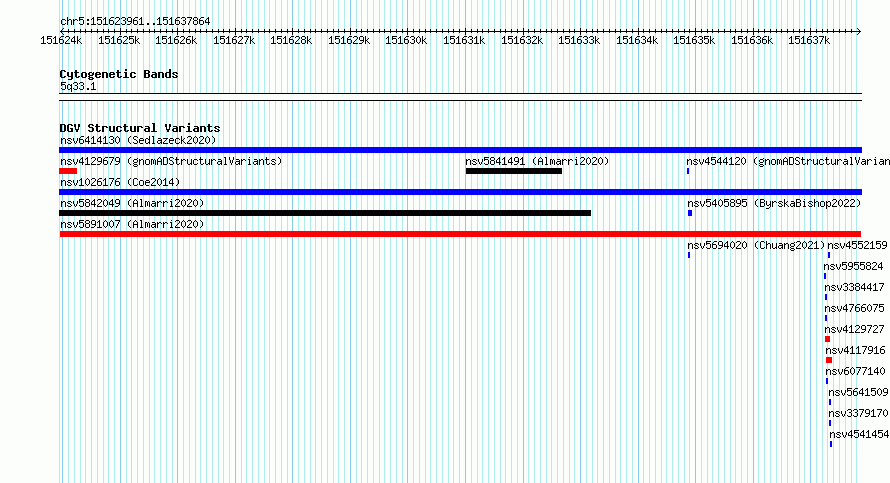This screenshot has width=890, height=483.
Task: Open the nsv4117916 variant label
Action: tap(855, 350)
